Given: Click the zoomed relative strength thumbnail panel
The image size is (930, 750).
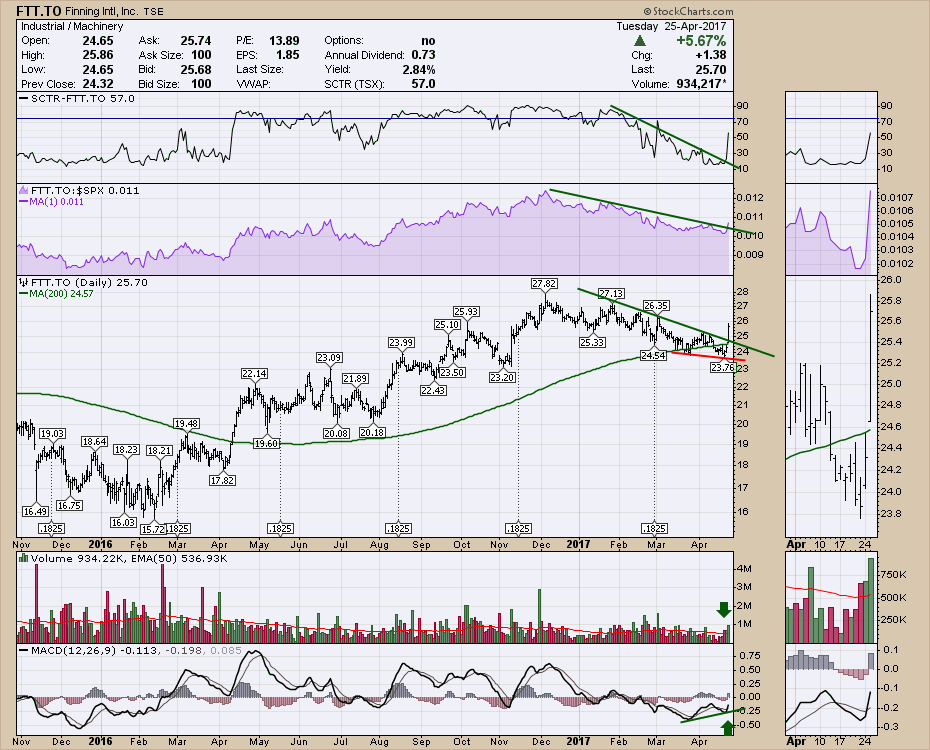Looking at the screenshot, I should pyautogui.click(x=831, y=229).
